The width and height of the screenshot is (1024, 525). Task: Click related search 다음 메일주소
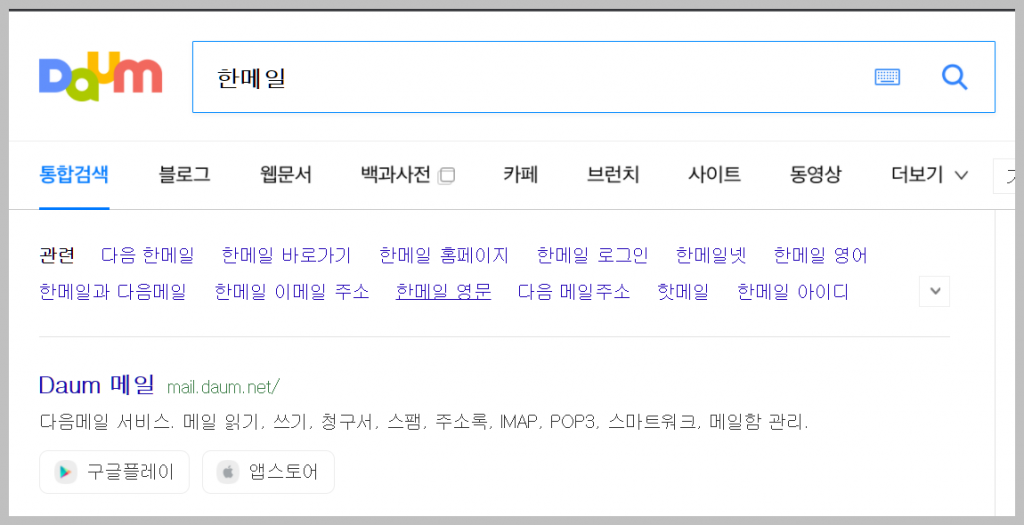click(574, 291)
